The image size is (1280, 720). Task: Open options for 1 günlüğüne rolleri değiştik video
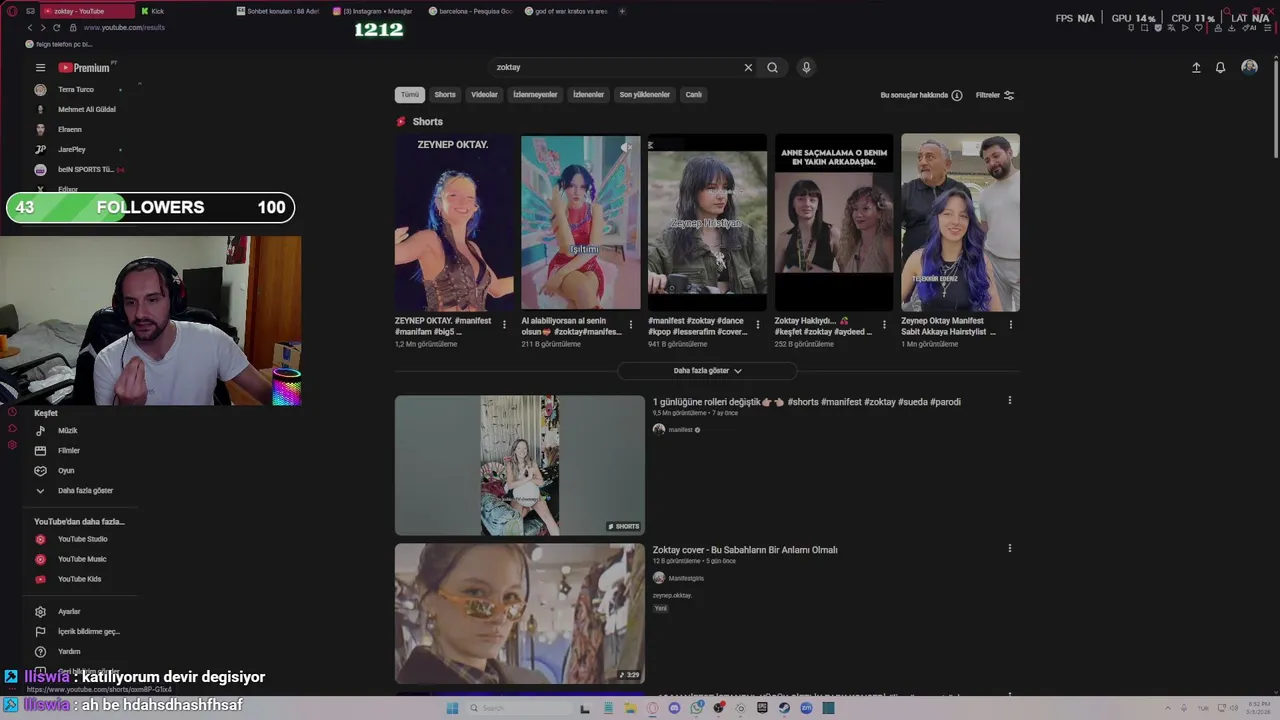pyautogui.click(x=1009, y=401)
